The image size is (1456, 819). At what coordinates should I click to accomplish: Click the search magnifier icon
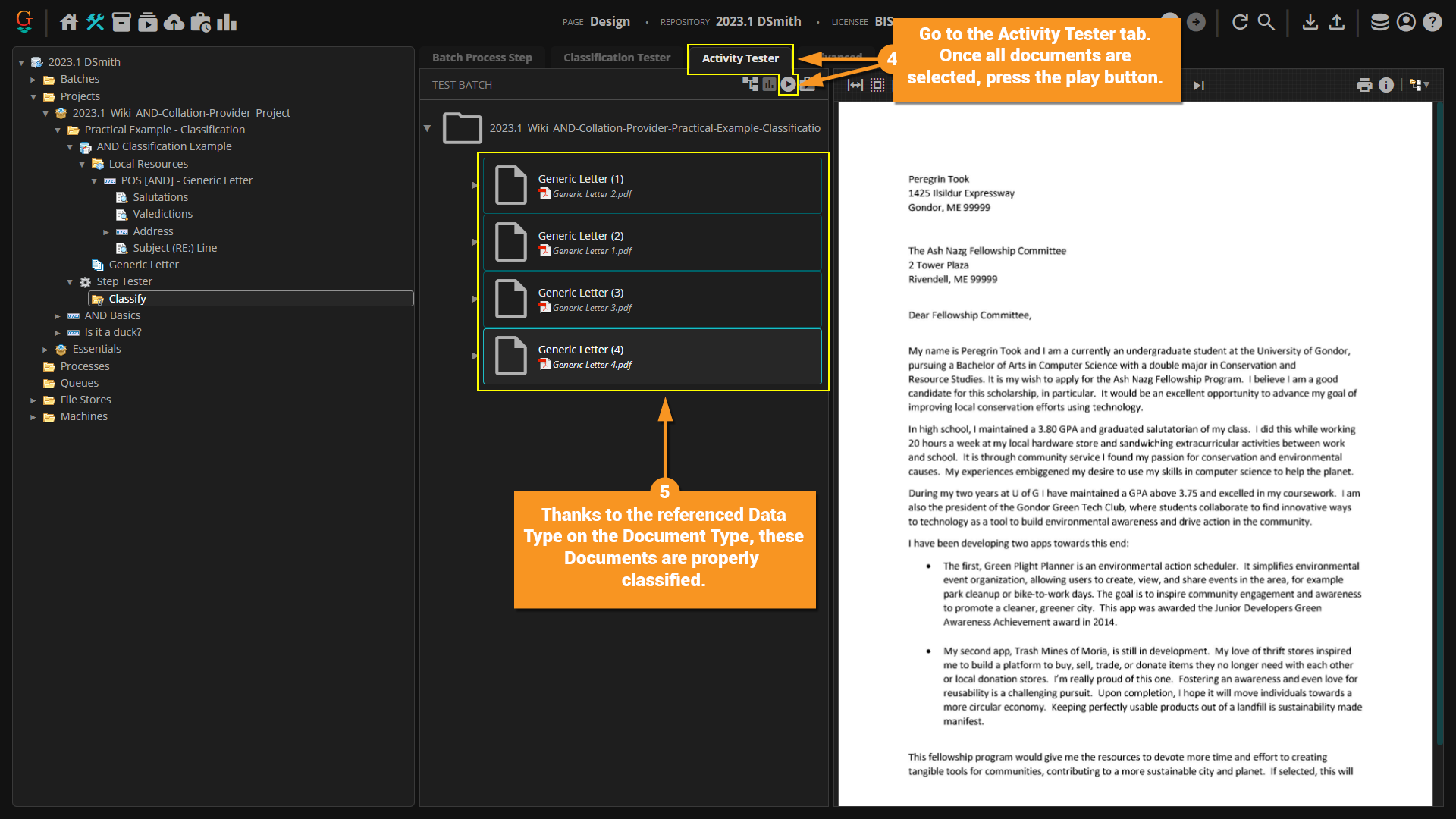click(1266, 22)
